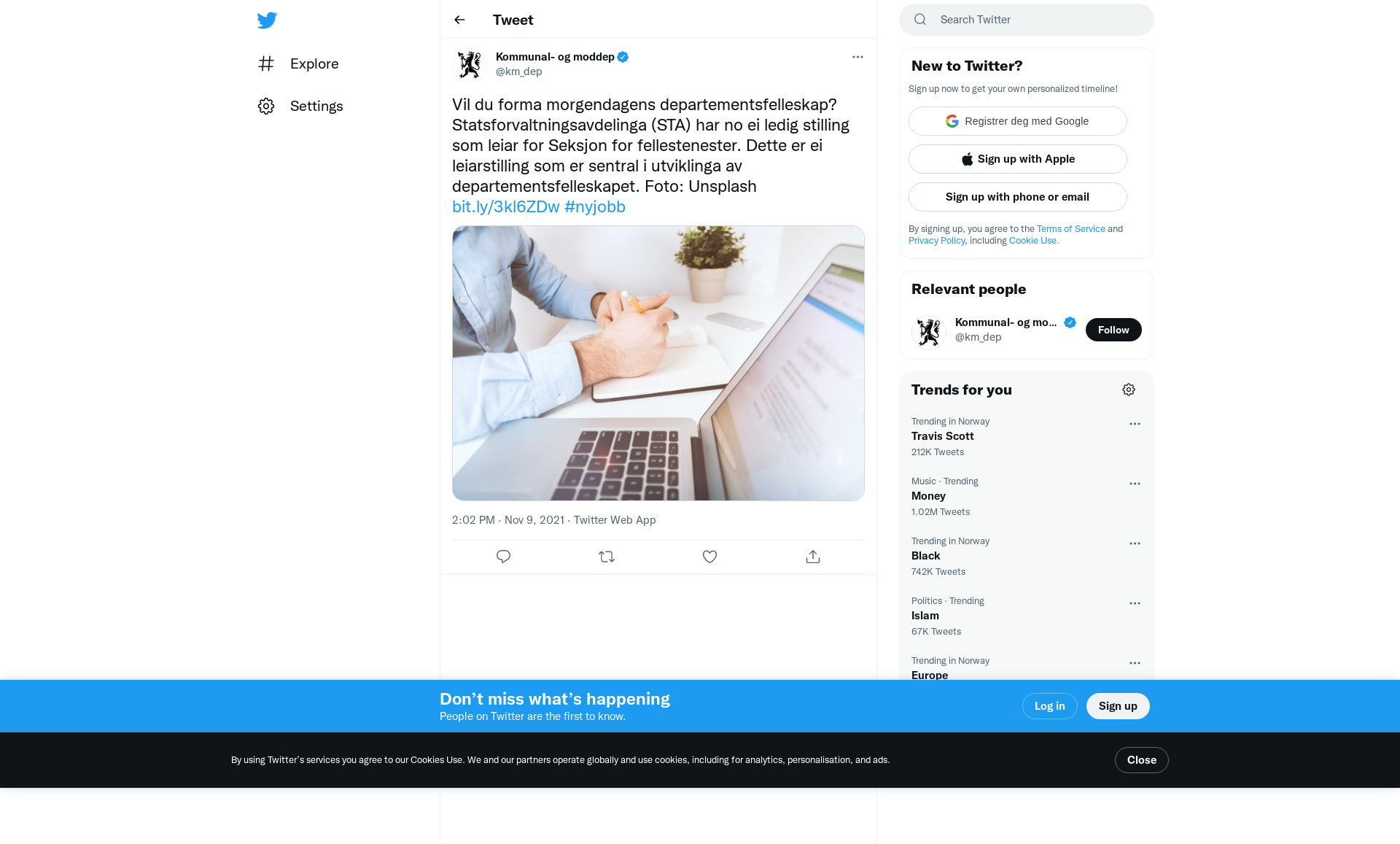
Task: Open Trends settings gear icon
Action: tap(1129, 390)
